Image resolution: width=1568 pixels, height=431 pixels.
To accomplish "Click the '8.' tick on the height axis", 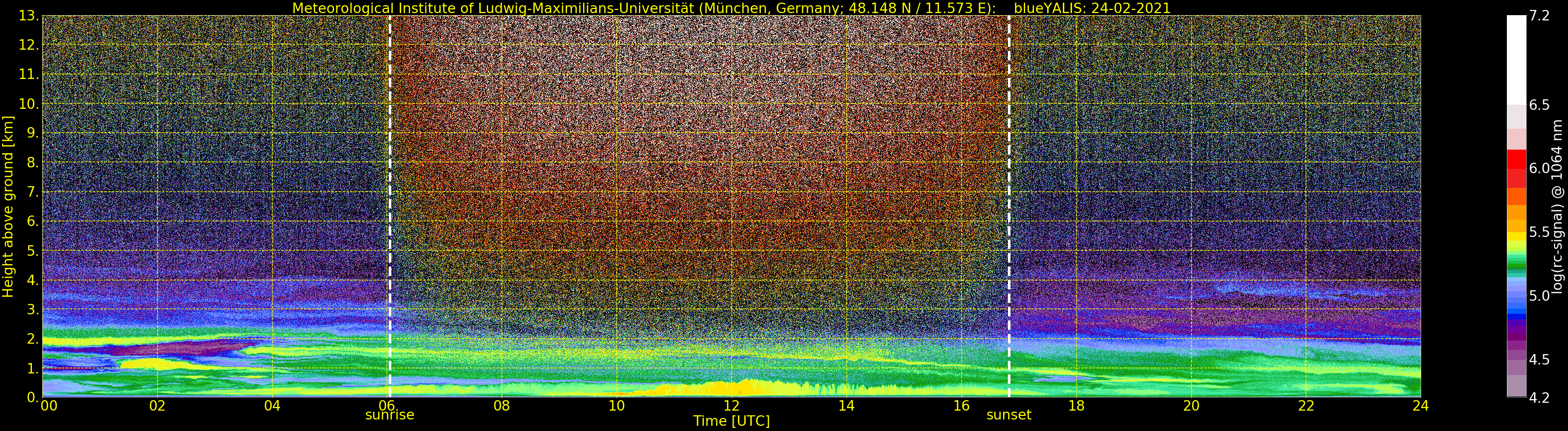I will pos(33,163).
